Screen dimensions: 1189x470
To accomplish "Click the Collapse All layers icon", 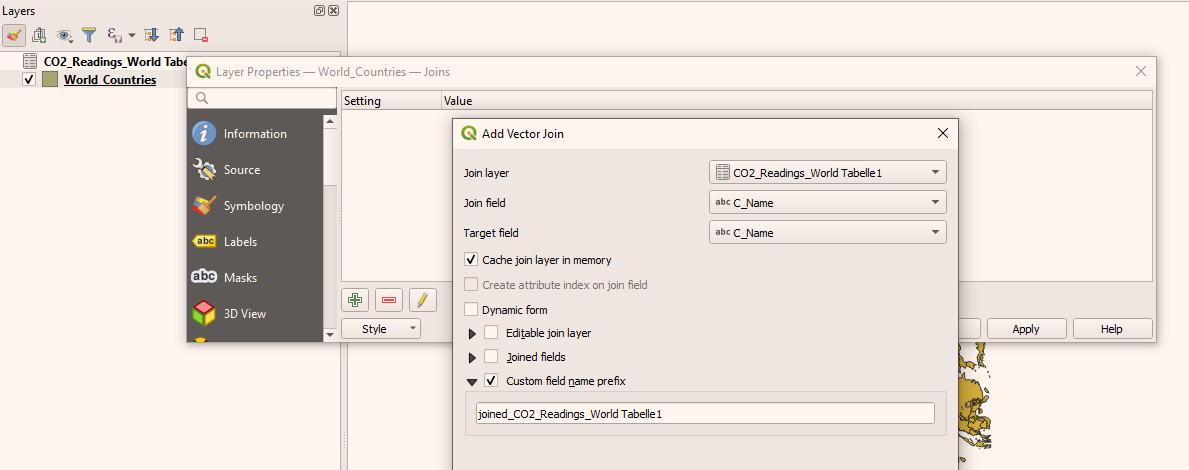I will tap(177, 35).
